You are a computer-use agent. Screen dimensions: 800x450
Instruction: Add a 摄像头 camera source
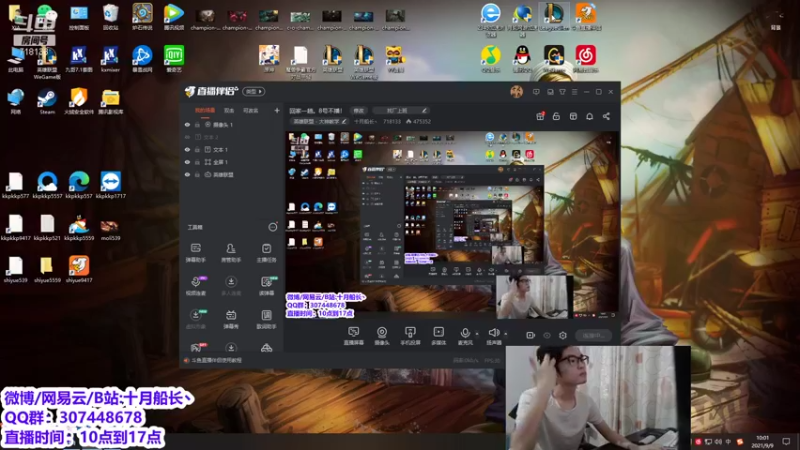[382, 336]
